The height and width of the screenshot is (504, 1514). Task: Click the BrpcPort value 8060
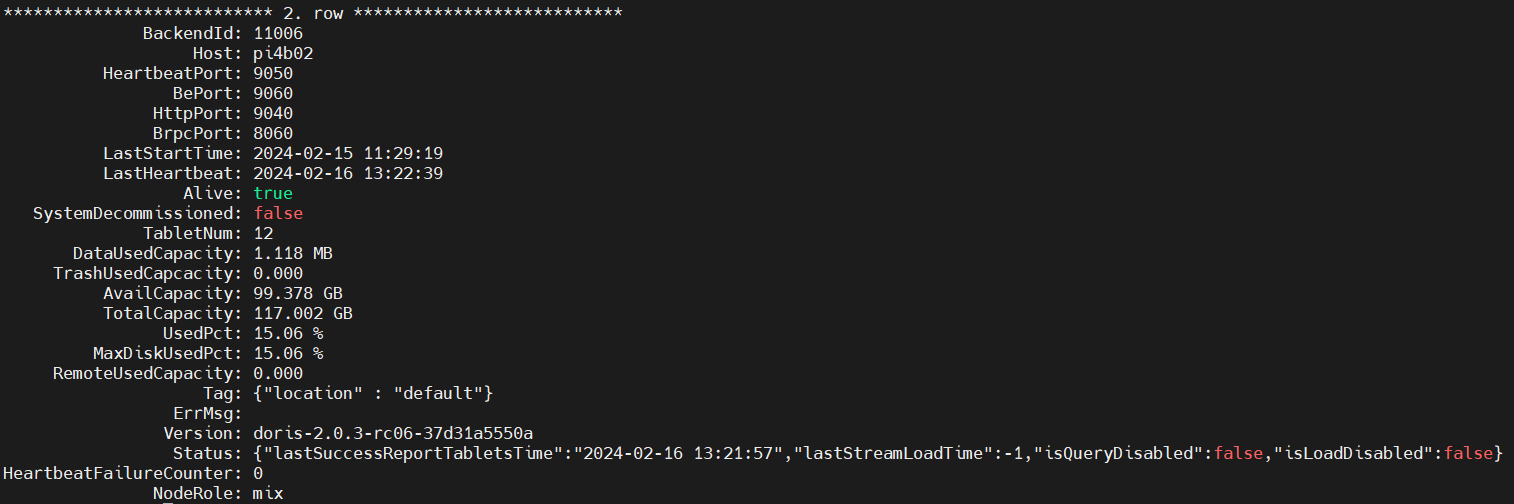[273, 133]
